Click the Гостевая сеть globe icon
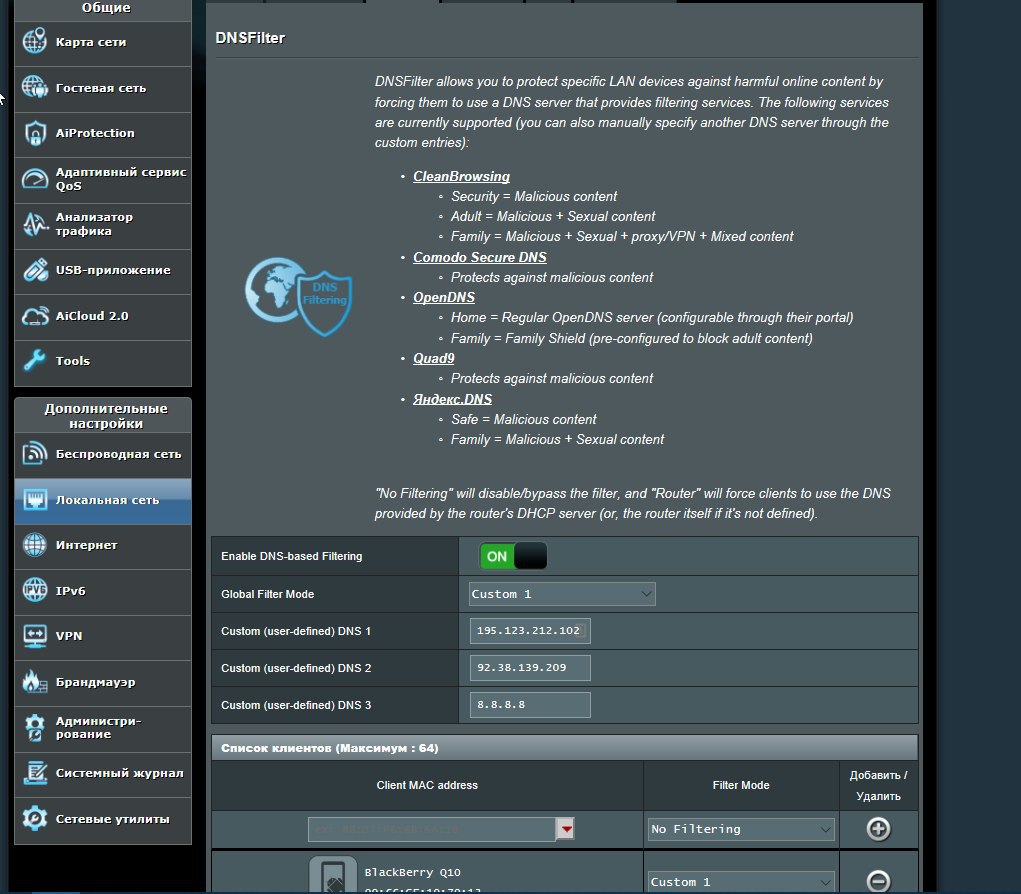Viewport: 1021px width, 894px height. coord(35,87)
